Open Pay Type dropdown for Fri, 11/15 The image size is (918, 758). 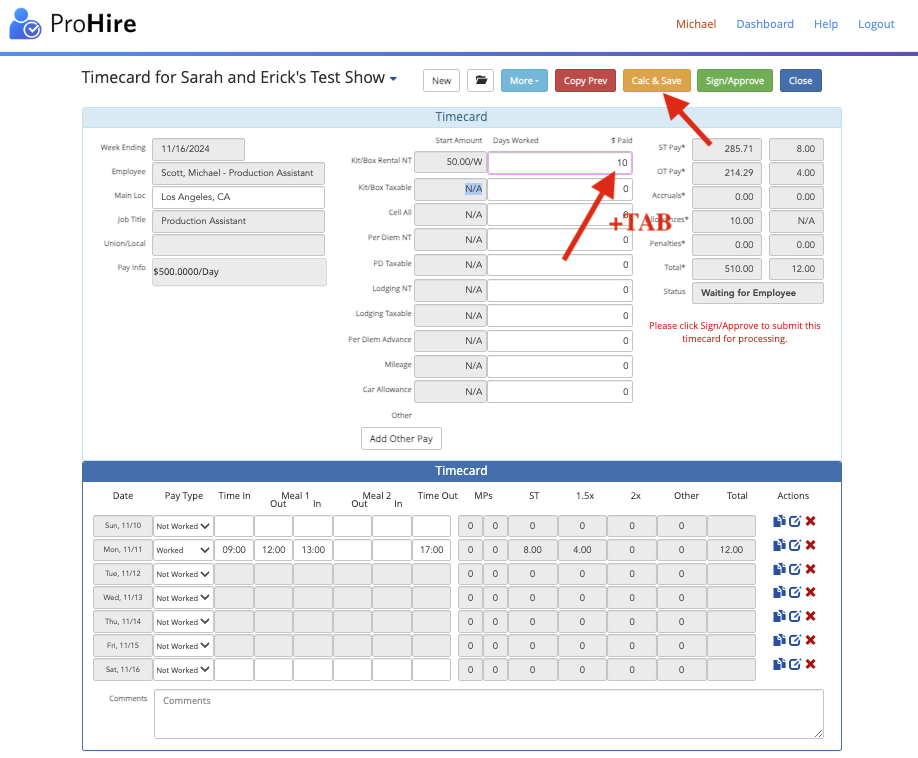click(183, 646)
